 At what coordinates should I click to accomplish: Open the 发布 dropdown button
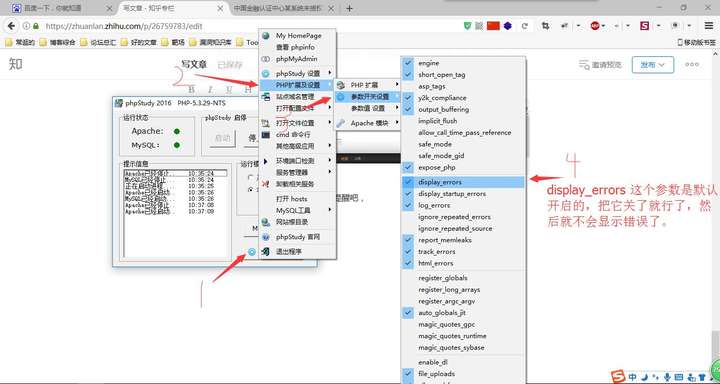click(x=652, y=65)
